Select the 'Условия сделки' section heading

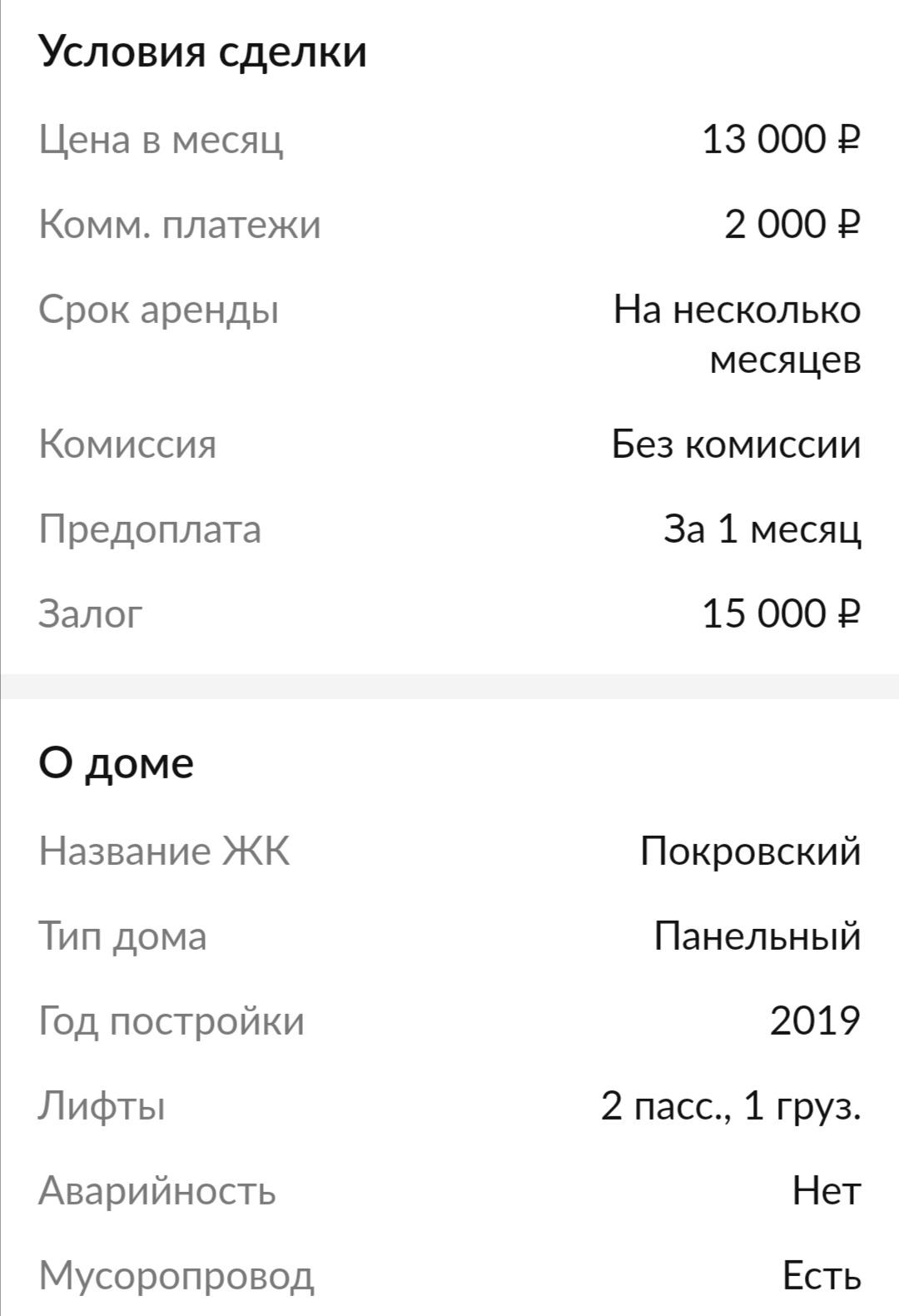click(202, 52)
